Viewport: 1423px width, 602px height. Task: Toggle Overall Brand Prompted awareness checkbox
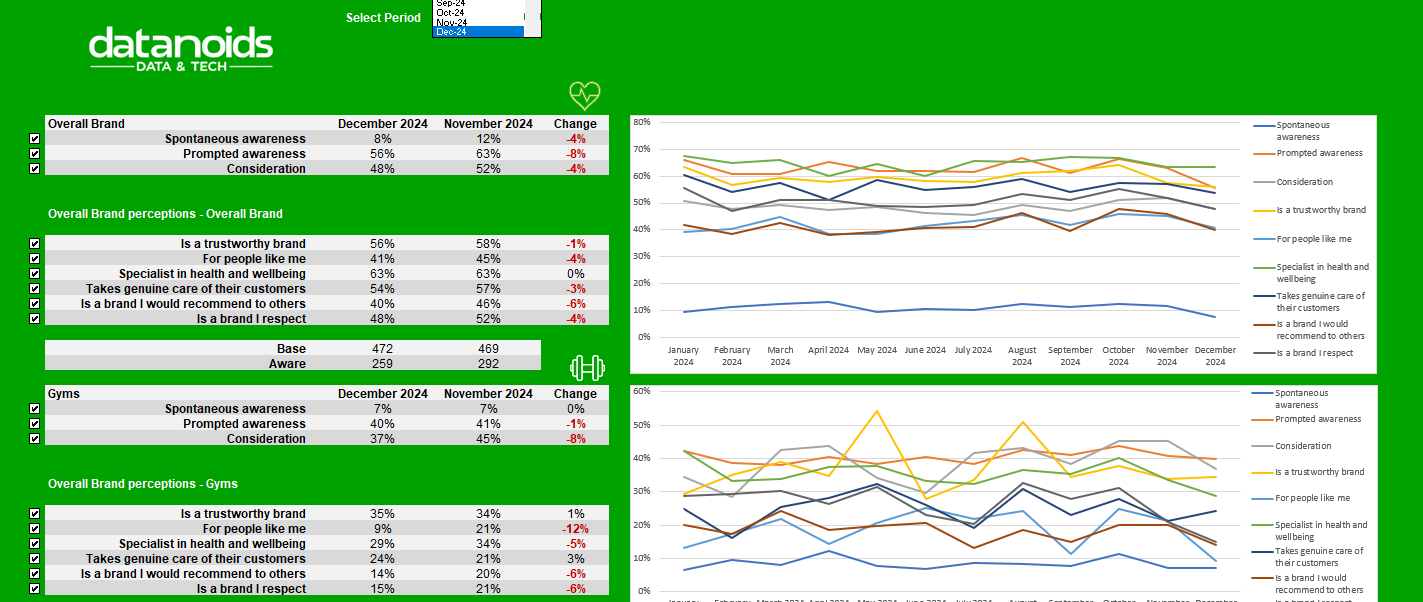point(35,154)
